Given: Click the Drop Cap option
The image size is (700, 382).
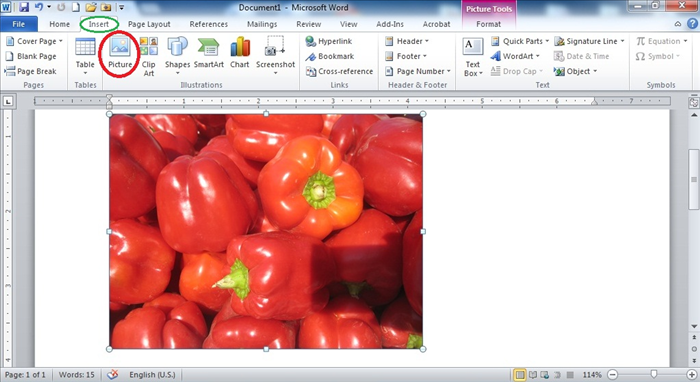Looking at the screenshot, I should 517,71.
